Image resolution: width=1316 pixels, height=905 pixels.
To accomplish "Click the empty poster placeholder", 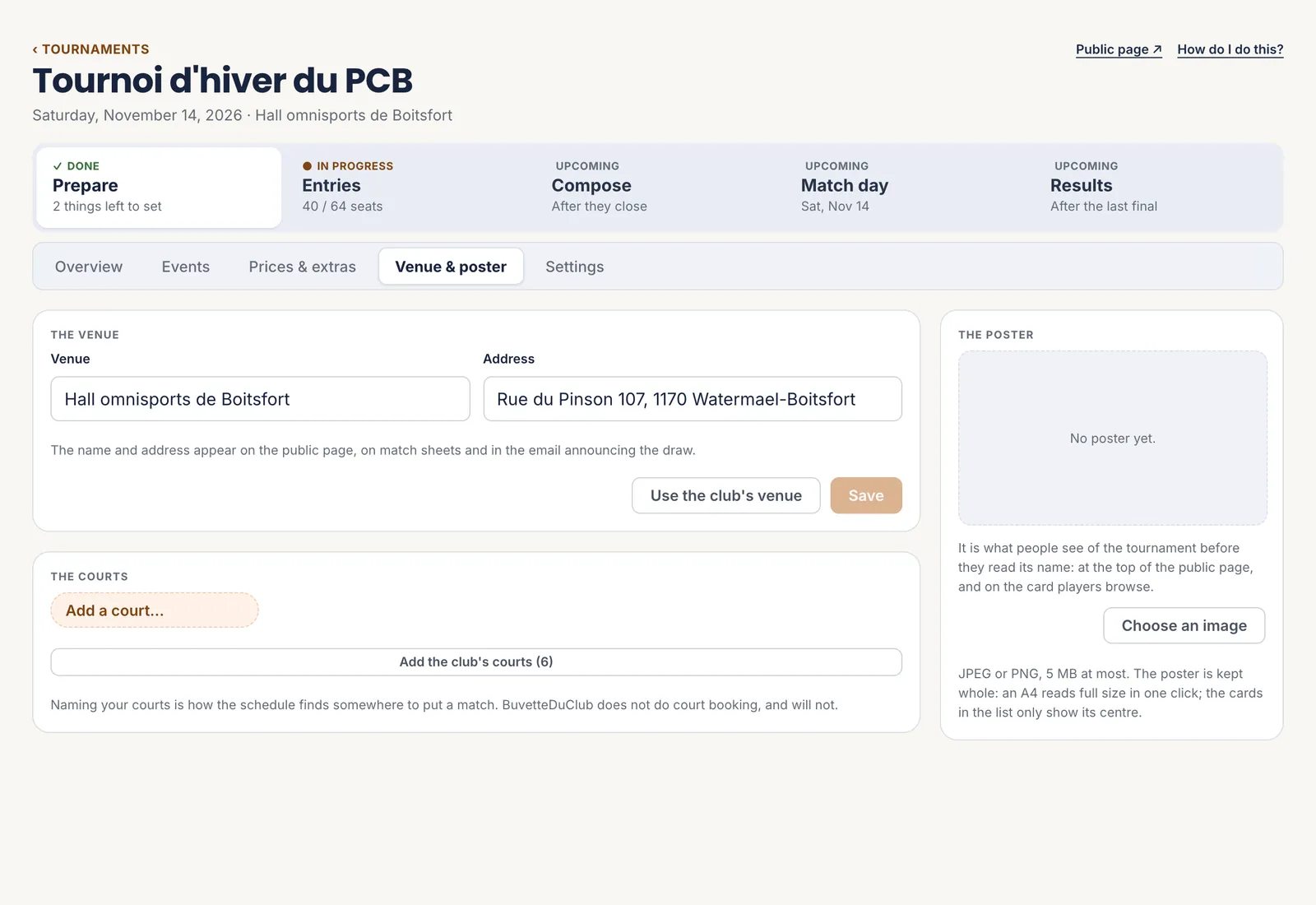I will click(1113, 439).
